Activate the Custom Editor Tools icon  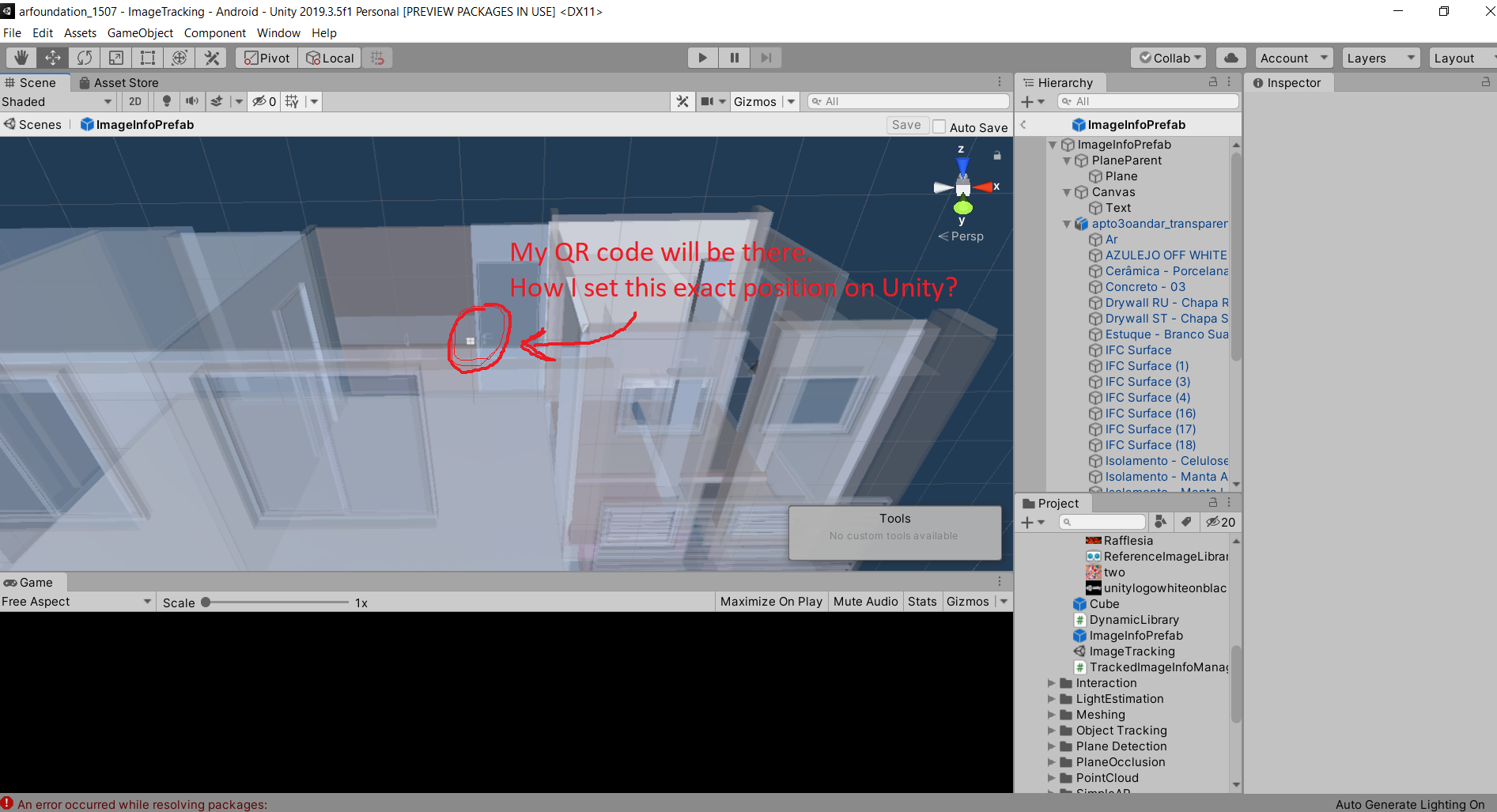point(210,57)
